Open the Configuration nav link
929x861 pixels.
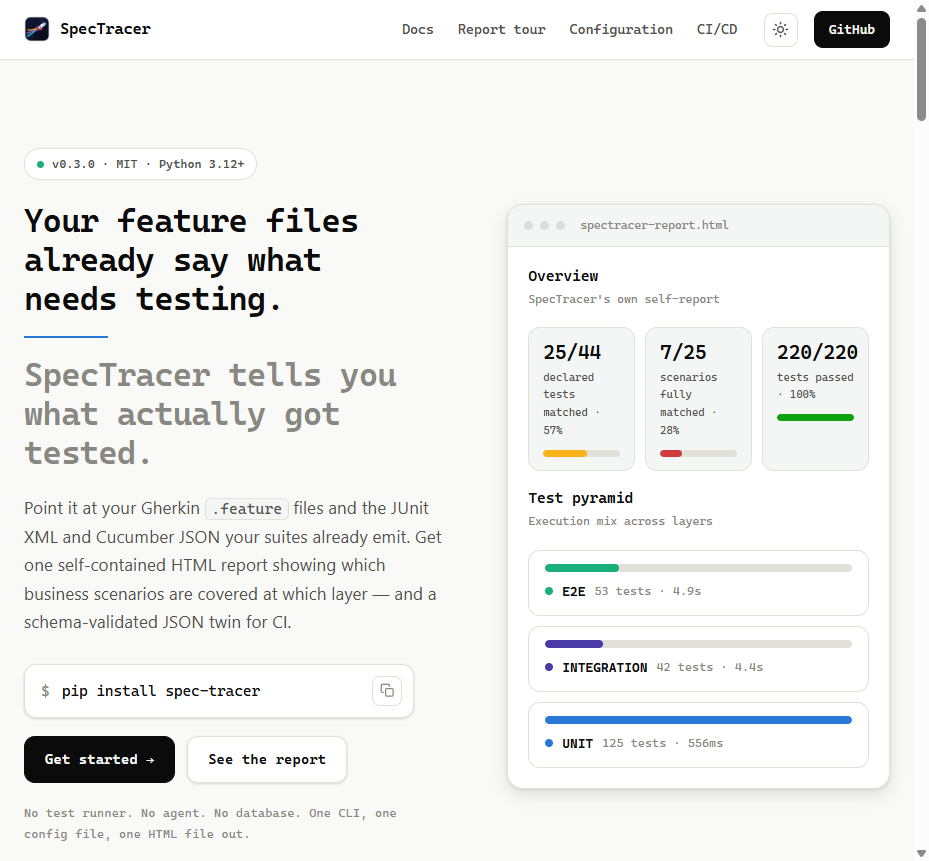621,30
